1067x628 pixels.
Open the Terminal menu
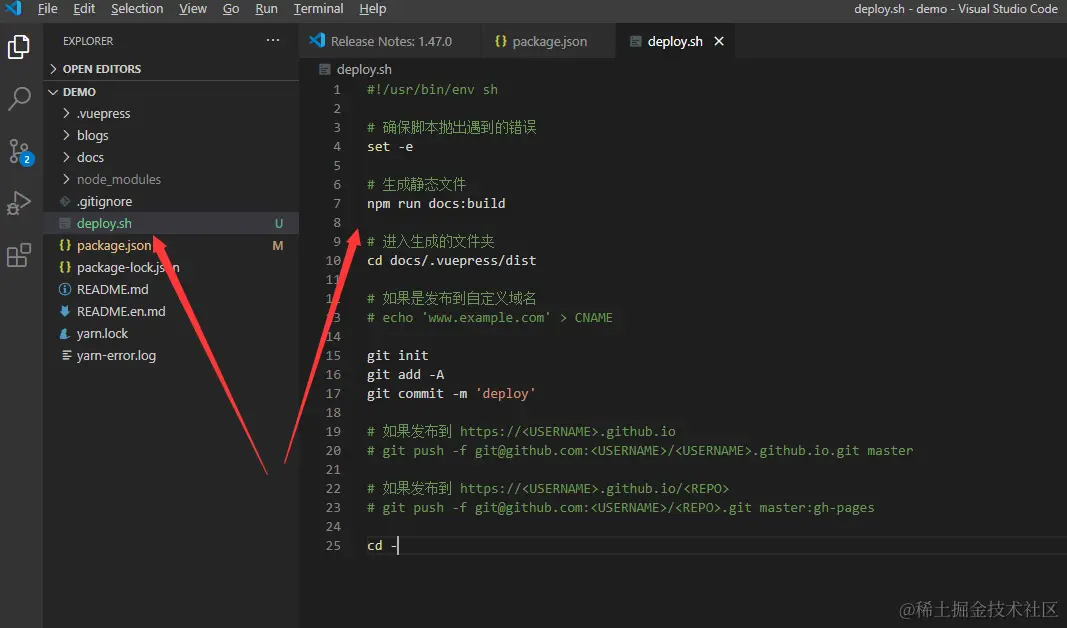click(318, 9)
